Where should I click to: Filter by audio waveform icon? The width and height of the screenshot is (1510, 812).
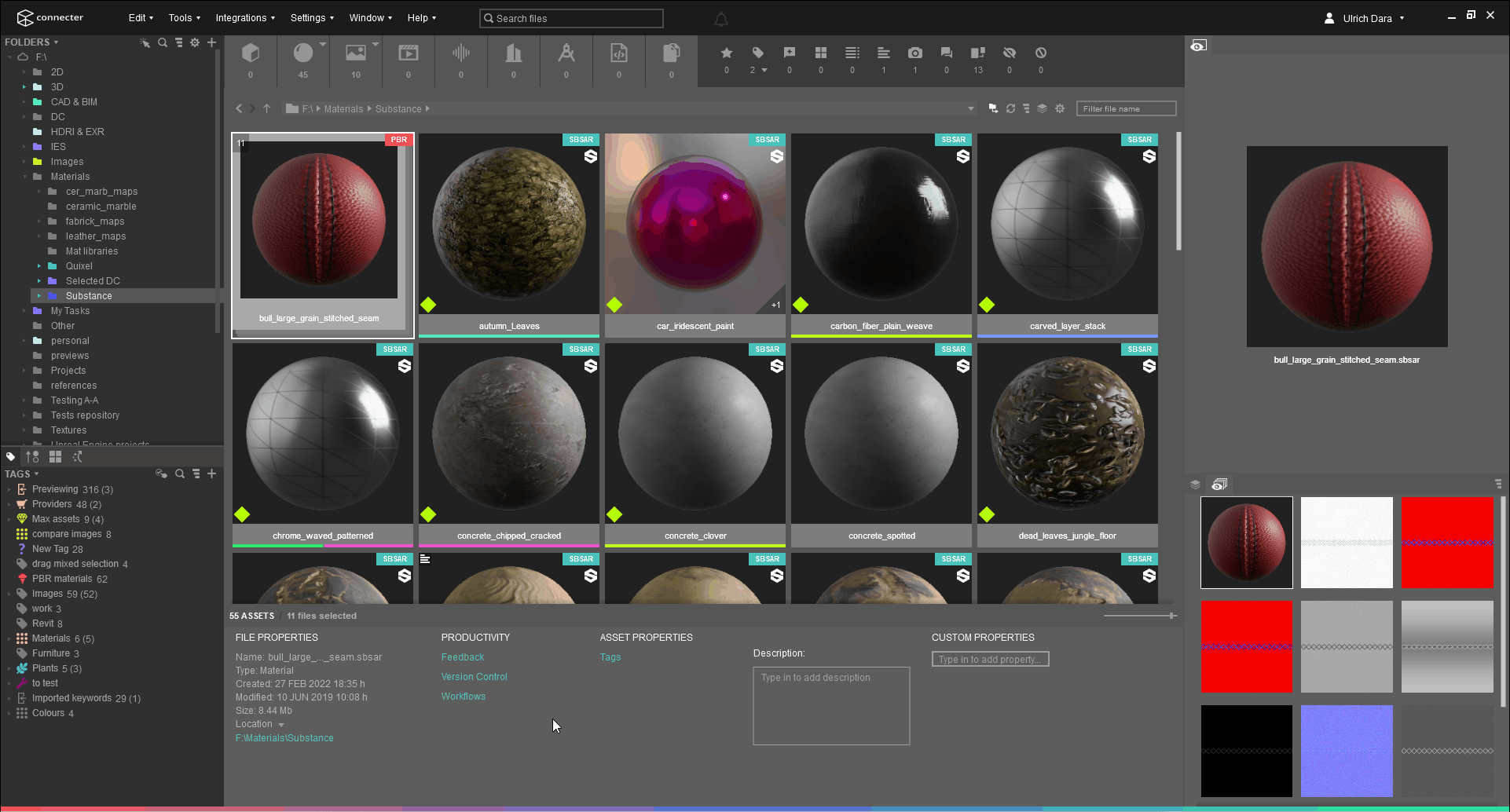(461, 53)
